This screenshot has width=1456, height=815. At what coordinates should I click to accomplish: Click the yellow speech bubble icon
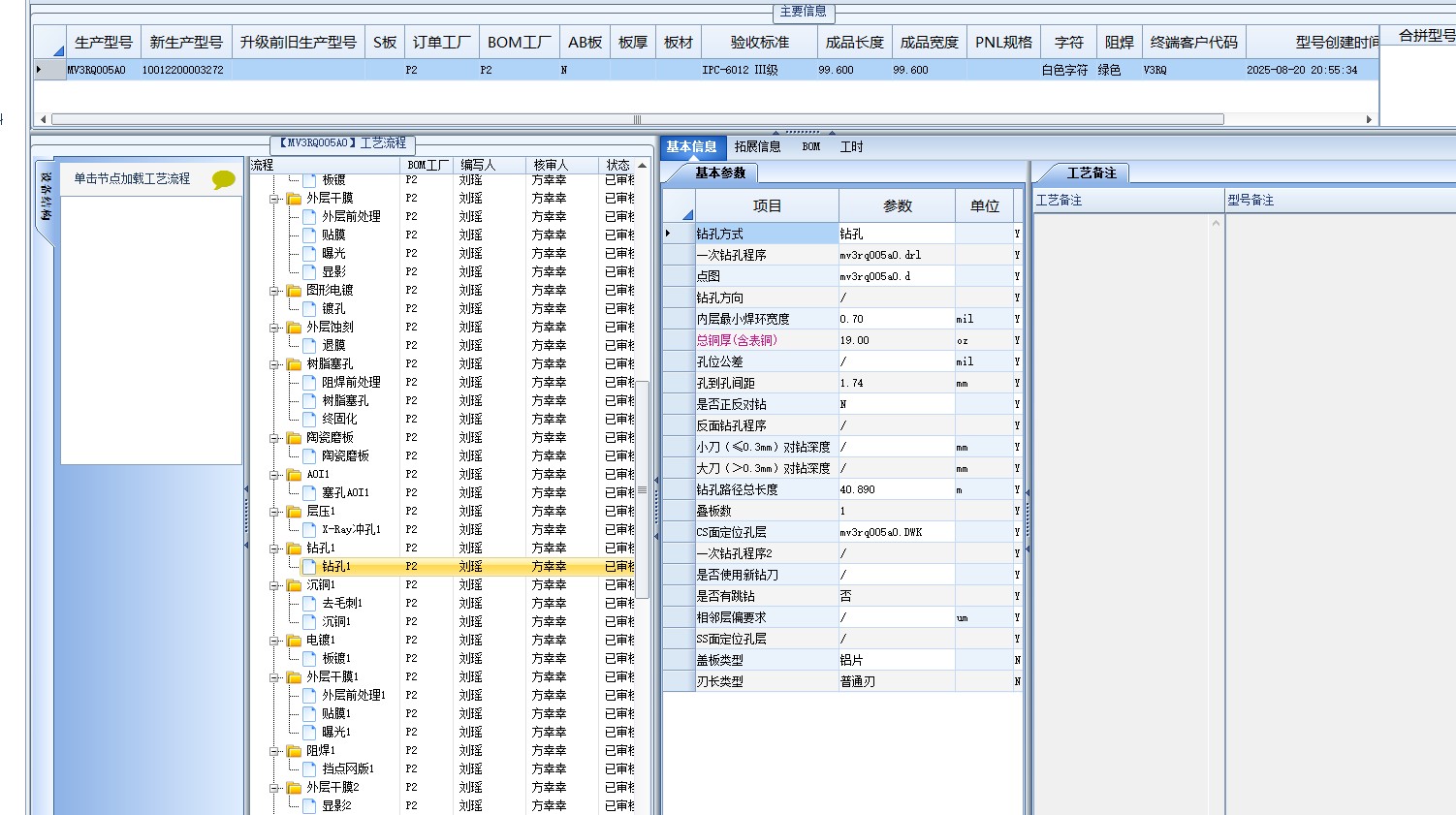[224, 179]
